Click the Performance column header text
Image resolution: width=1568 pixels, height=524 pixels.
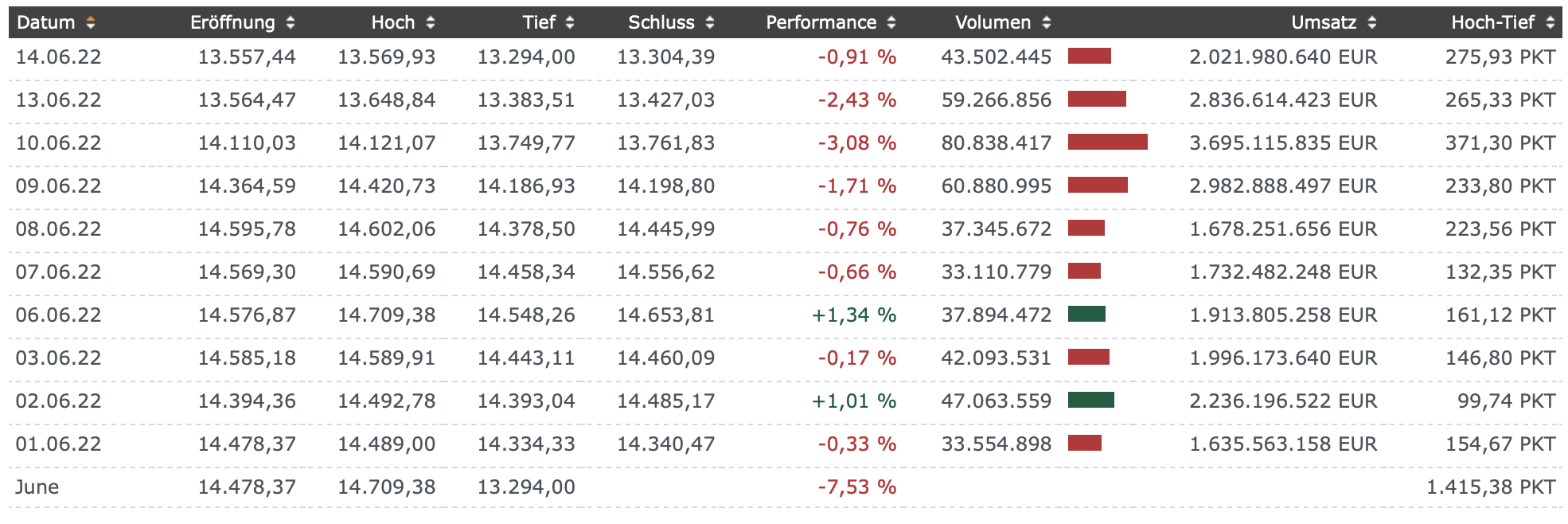click(821, 23)
